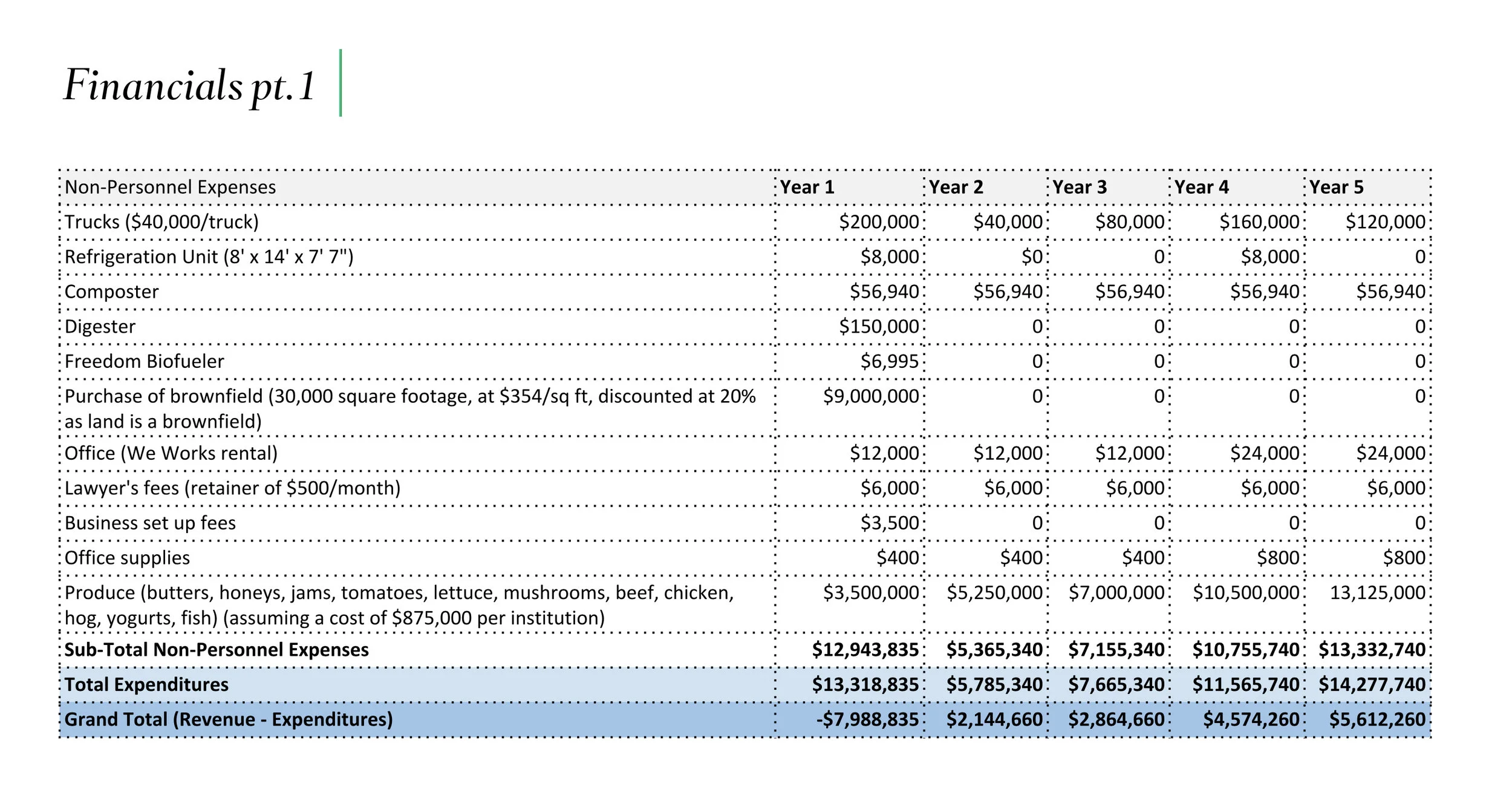Click the Composter row label

click(x=111, y=292)
